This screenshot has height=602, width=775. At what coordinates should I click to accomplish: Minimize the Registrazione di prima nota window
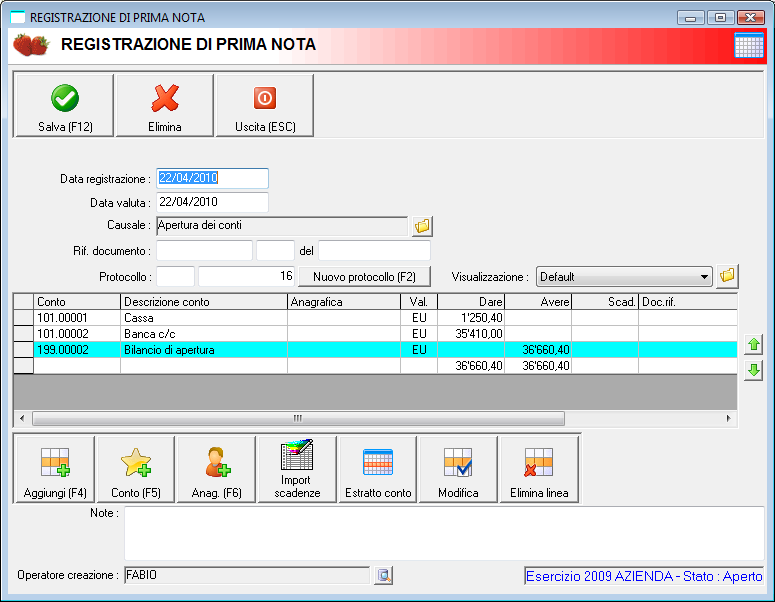pyautogui.click(x=690, y=18)
